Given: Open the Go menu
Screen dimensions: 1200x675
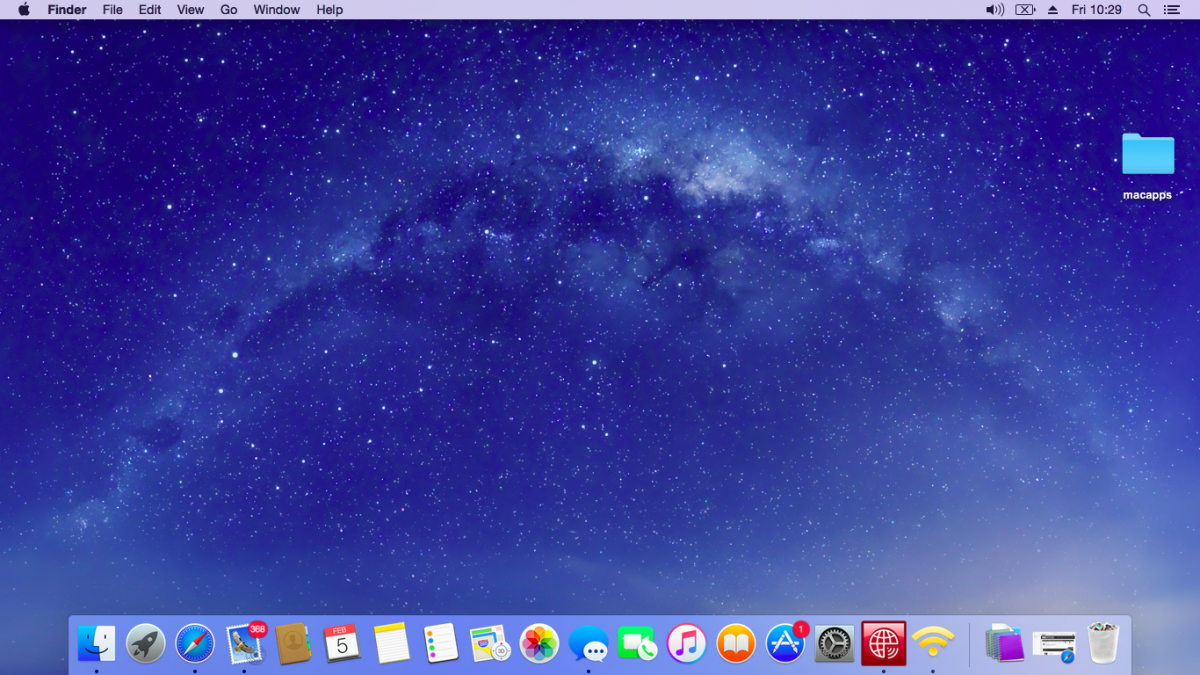Looking at the screenshot, I should click(229, 10).
